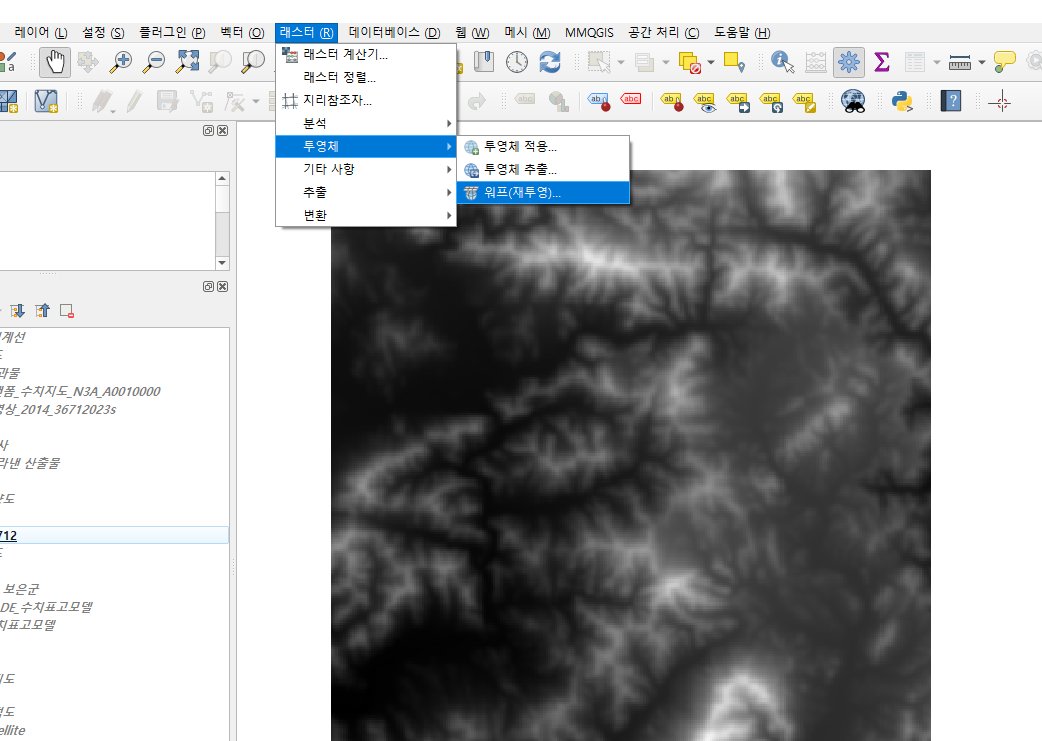The image size is (1042, 741).
Task: Open the 플러그인 (P) menu
Action: (172, 33)
